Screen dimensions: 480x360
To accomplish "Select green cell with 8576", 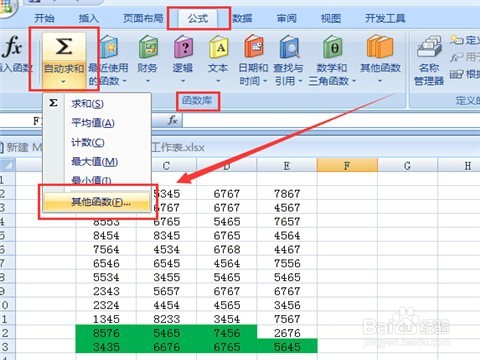I will 106,333.
